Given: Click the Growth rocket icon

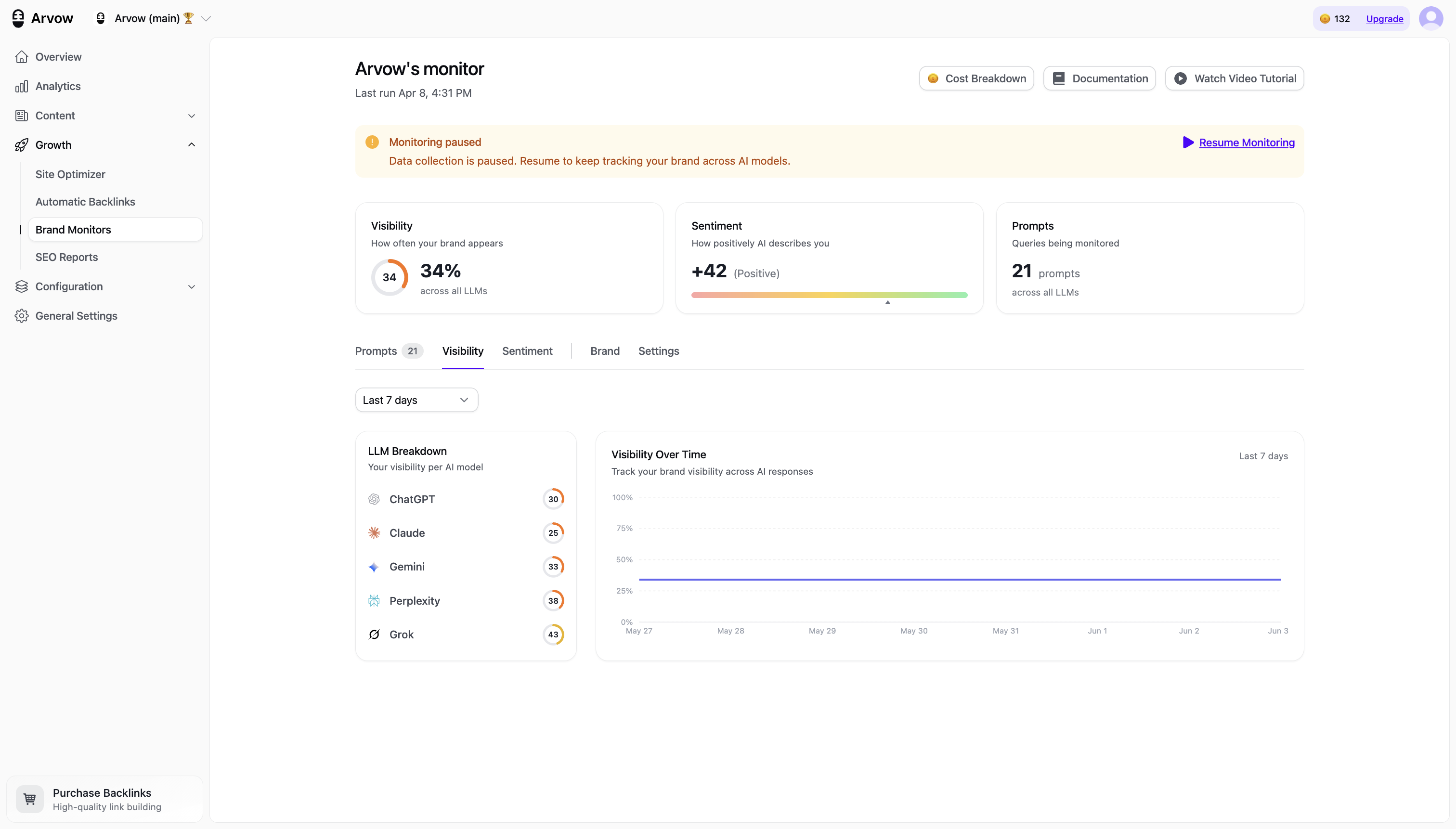Looking at the screenshot, I should (22, 144).
